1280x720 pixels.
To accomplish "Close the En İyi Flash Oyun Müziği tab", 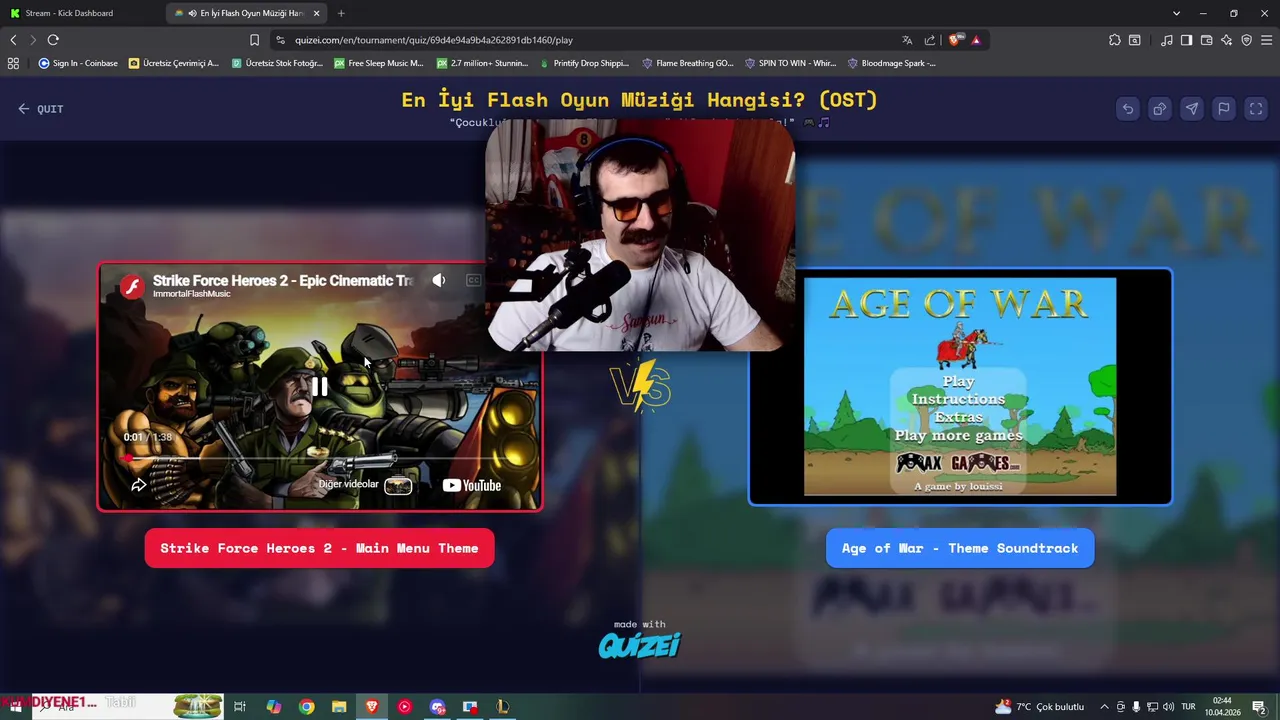I will click(x=317, y=13).
